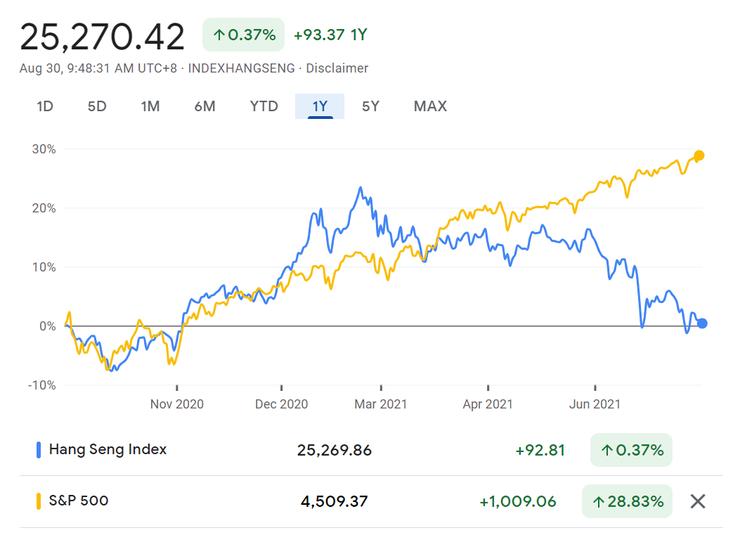Click the Mar 2021 axis label
The image size is (740, 545).
point(382,404)
